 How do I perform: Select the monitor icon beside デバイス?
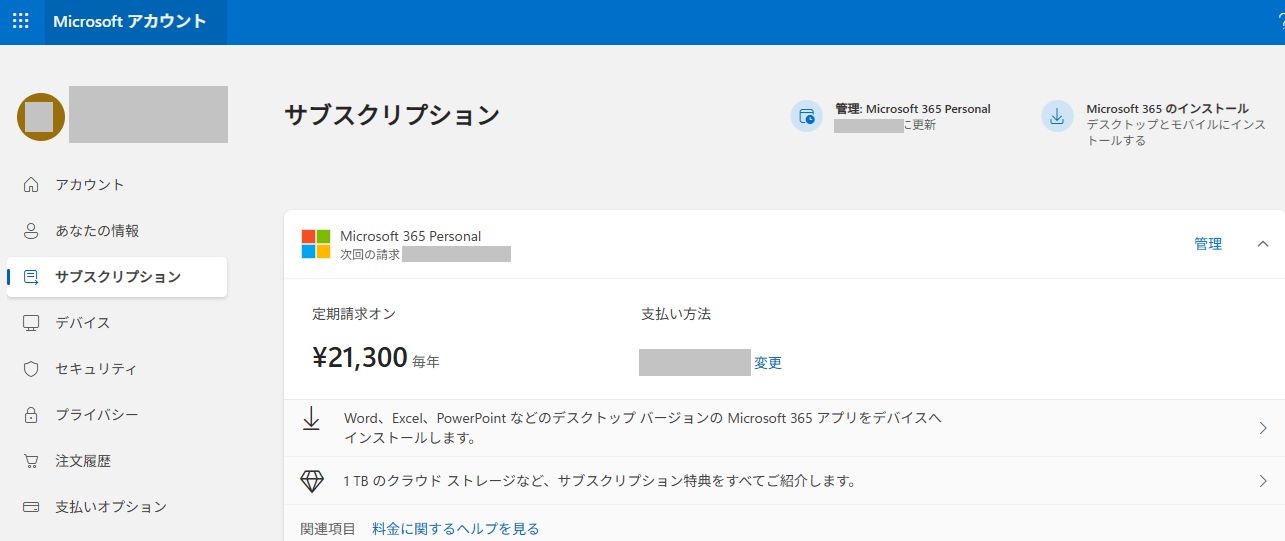point(31,323)
